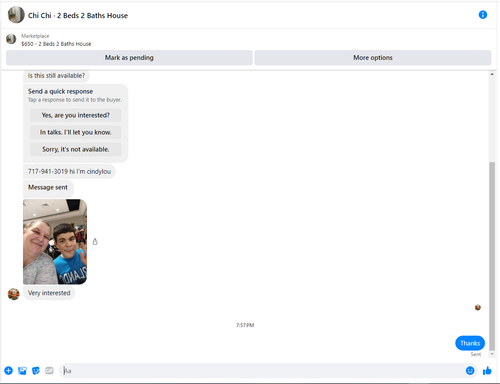Open More options for listing
This screenshot has width=500, height=384.
[373, 58]
